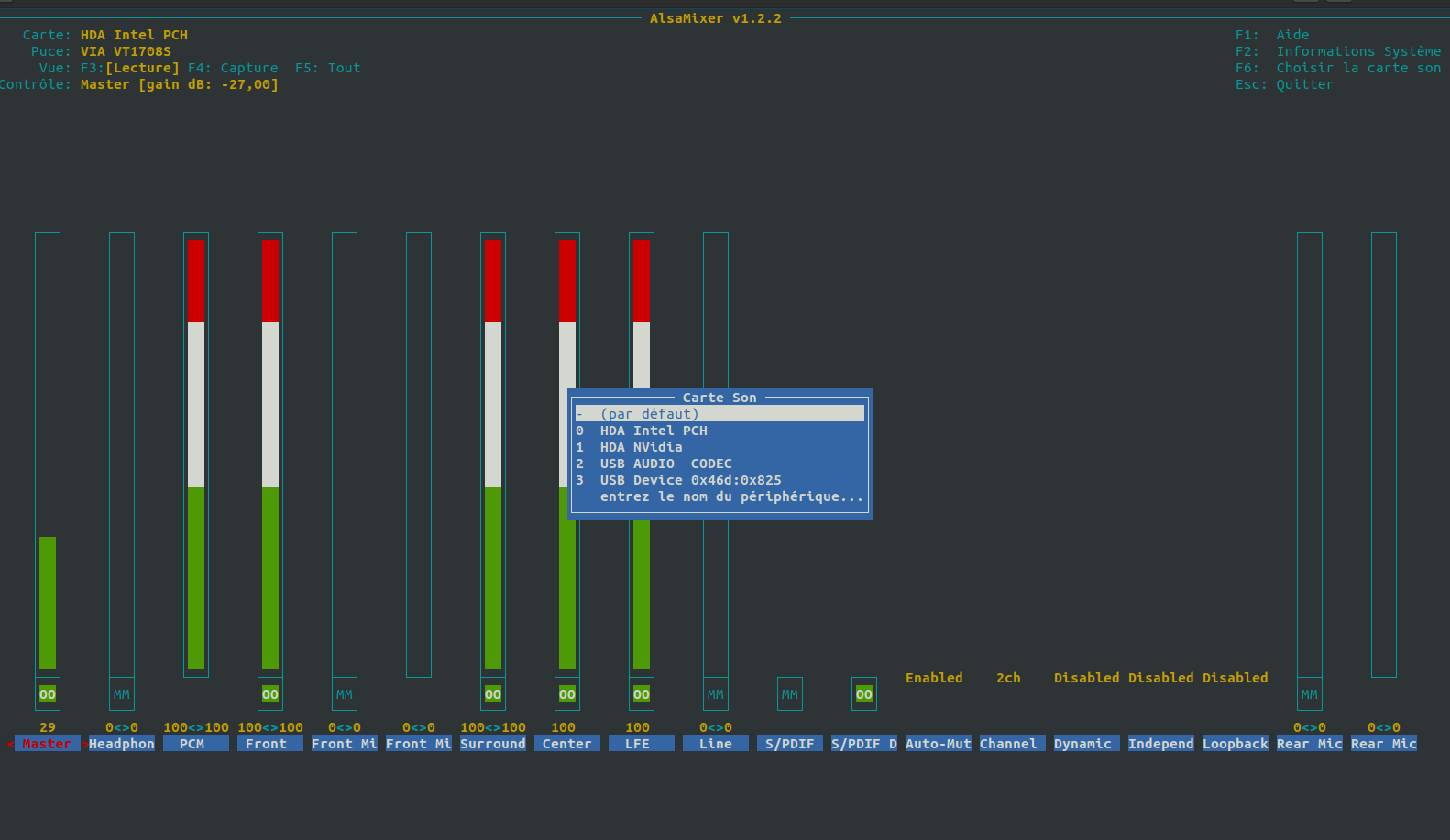Switch to the F4: Capture view
The image size is (1450, 840).
(x=233, y=68)
